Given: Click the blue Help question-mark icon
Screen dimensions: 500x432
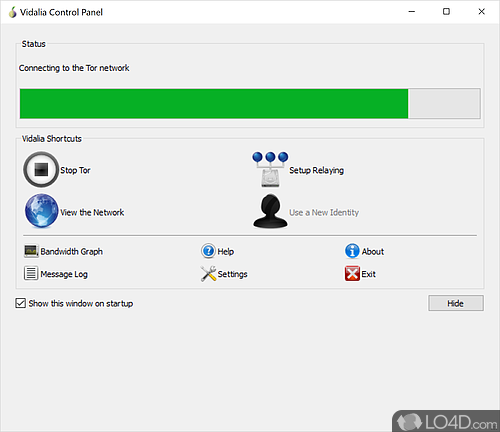Looking at the screenshot, I should tap(208, 251).
